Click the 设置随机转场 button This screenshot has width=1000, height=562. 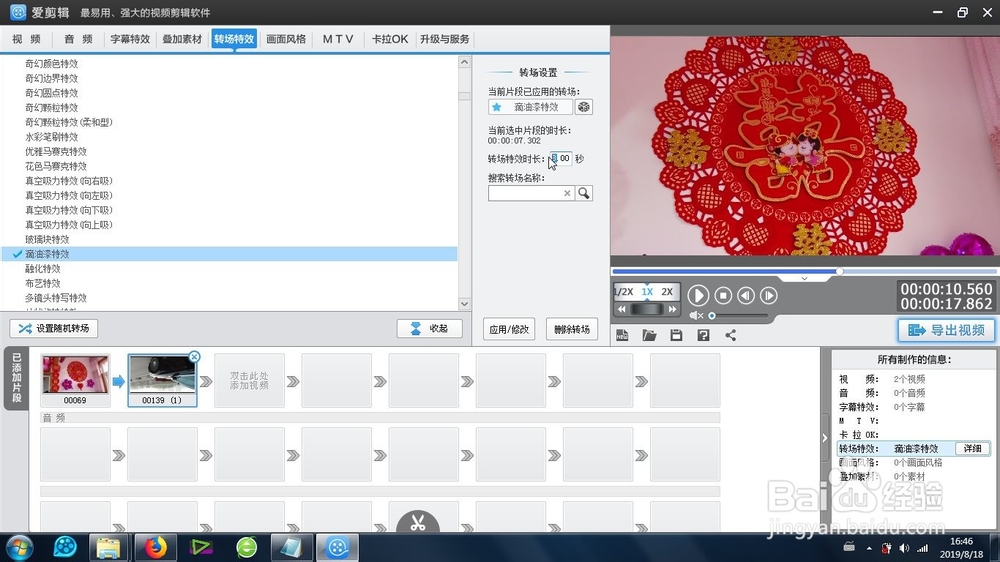pyautogui.click(x=54, y=328)
